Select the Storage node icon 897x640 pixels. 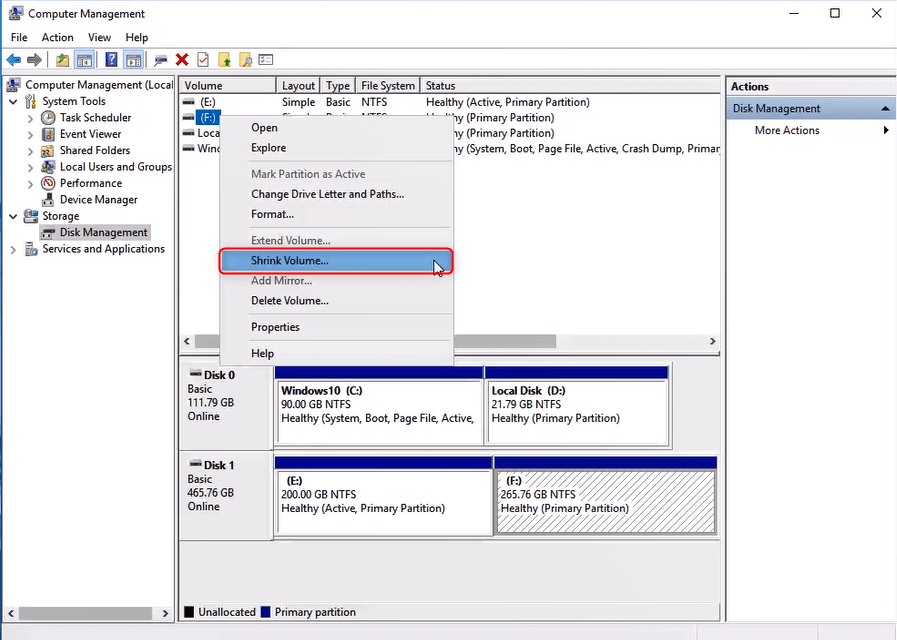(x=31, y=216)
